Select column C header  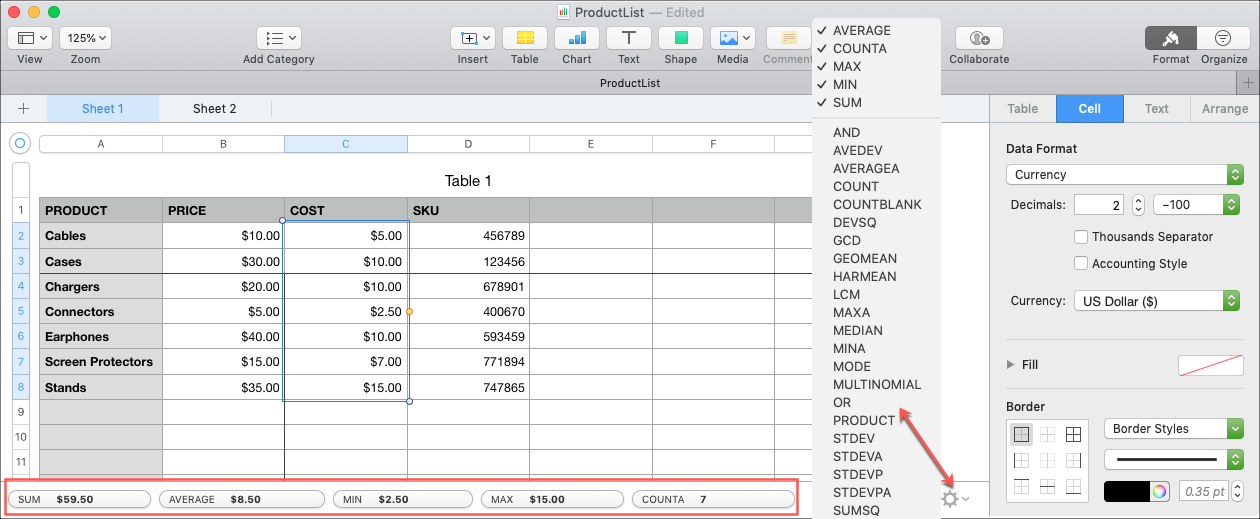(346, 144)
